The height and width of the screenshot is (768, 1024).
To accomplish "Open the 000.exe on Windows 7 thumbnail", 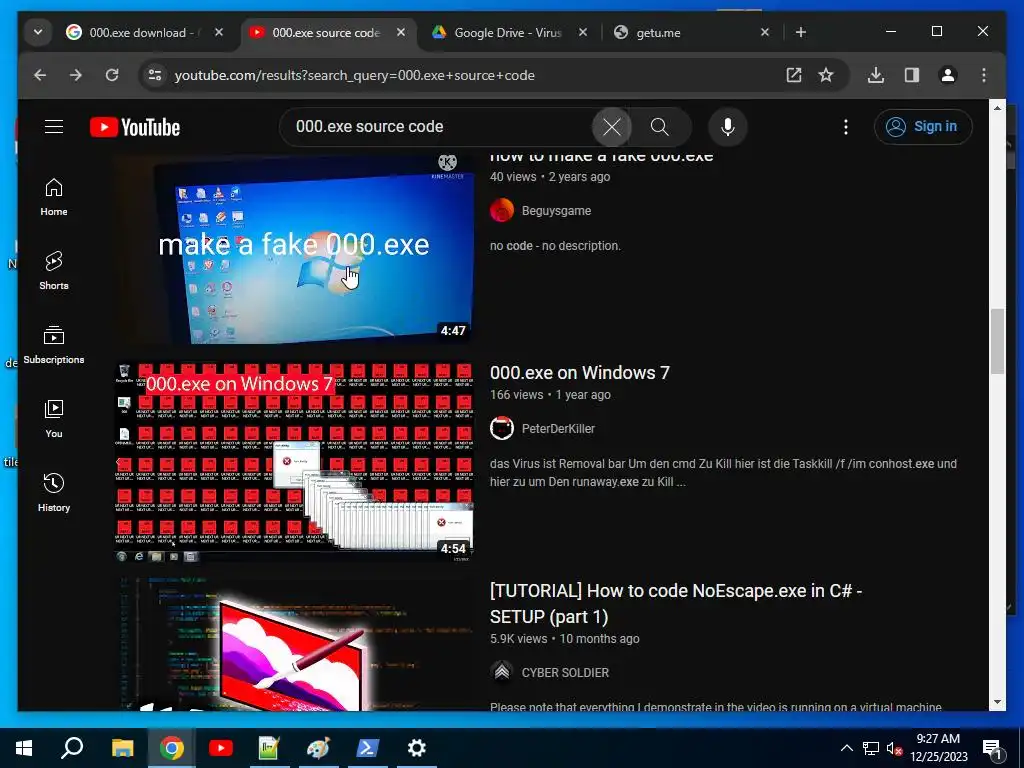I will pos(295,462).
